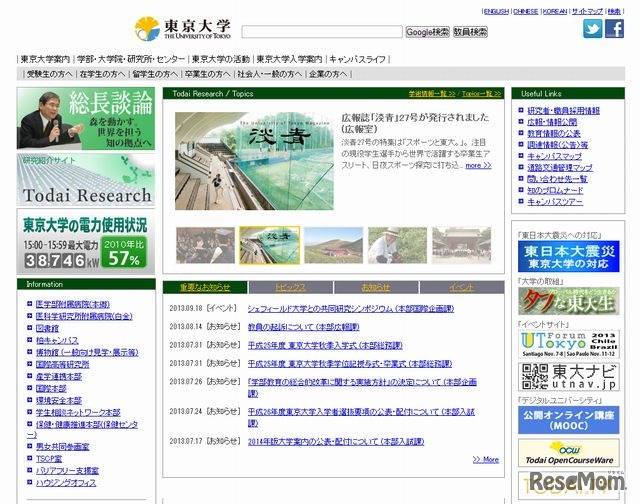The height and width of the screenshot is (504, 640).
Task: Open the サイトマップ link
Action: coord(587,11)
